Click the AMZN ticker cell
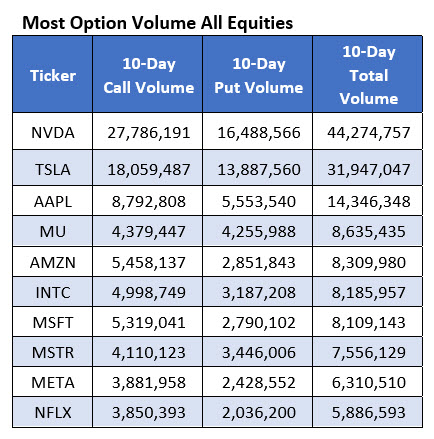Viewport: 434px width, 439px height. point(53,262)
